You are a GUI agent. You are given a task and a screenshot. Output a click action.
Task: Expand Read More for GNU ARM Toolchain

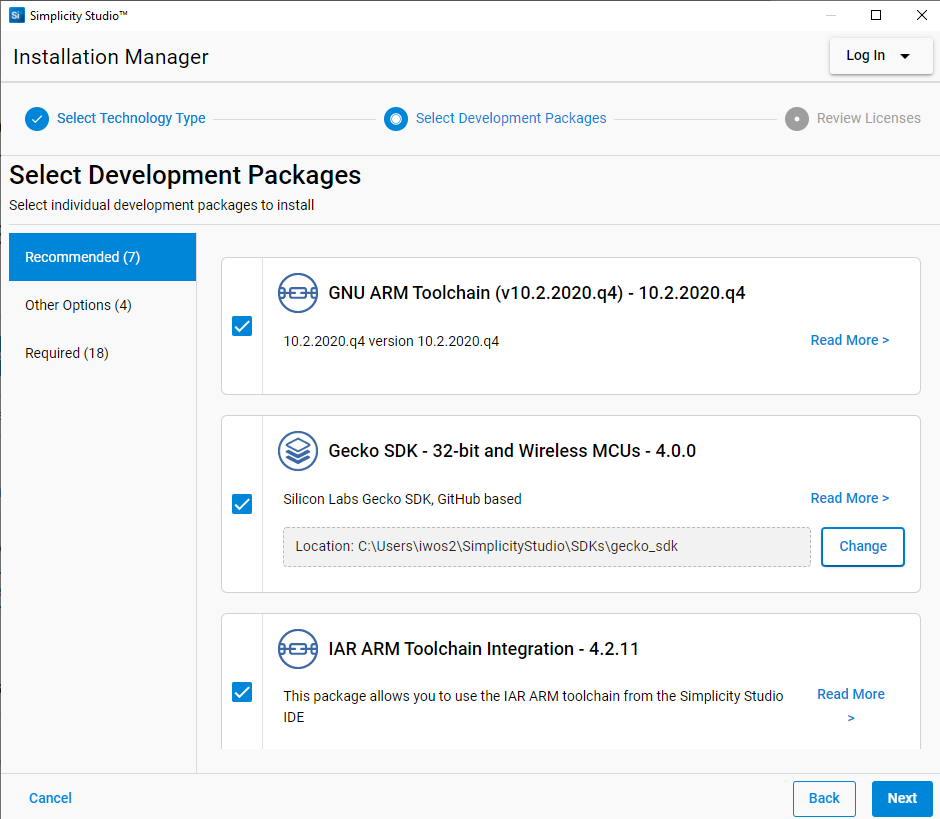(849, 341)
